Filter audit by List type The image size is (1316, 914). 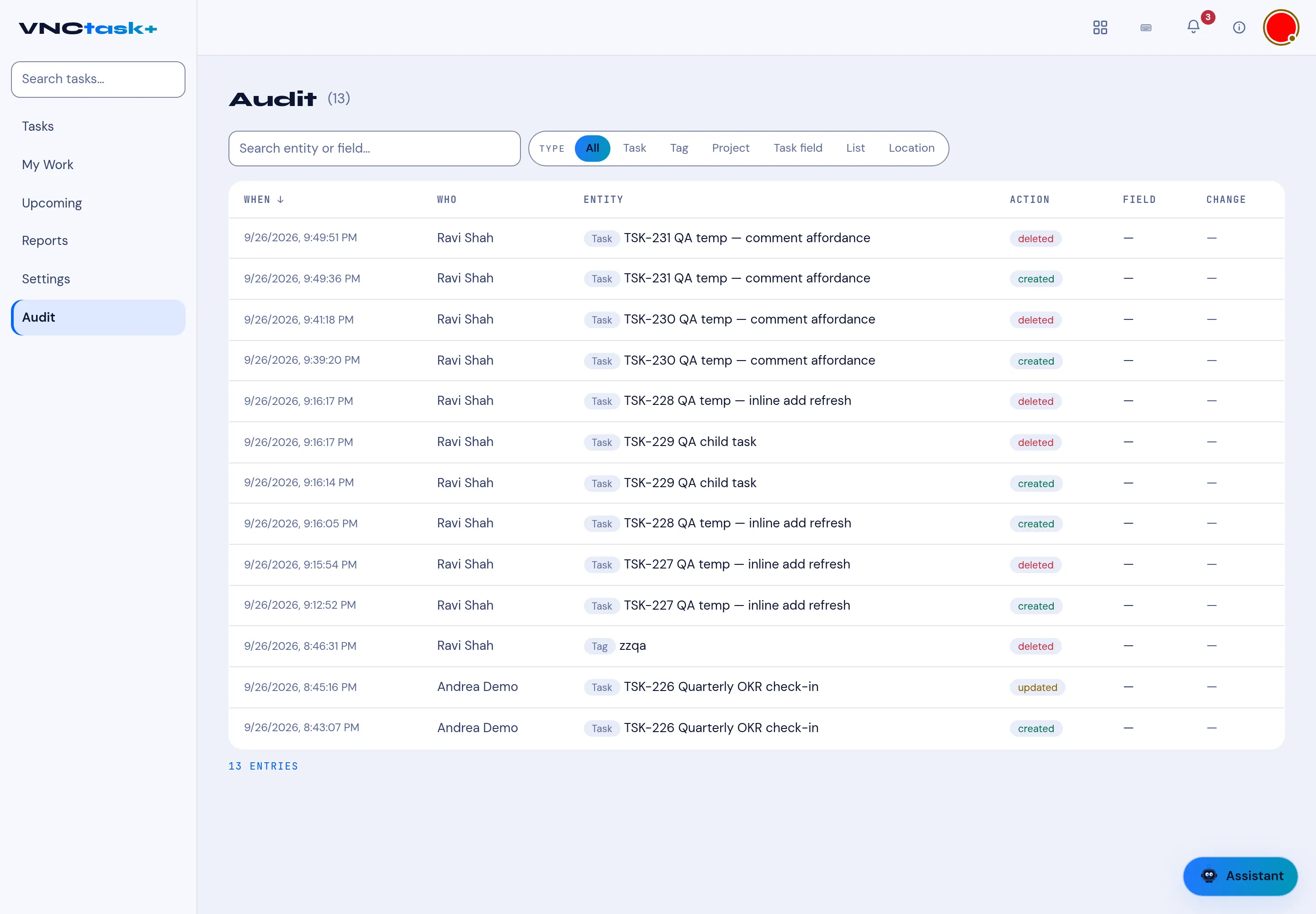pos(855,149)
